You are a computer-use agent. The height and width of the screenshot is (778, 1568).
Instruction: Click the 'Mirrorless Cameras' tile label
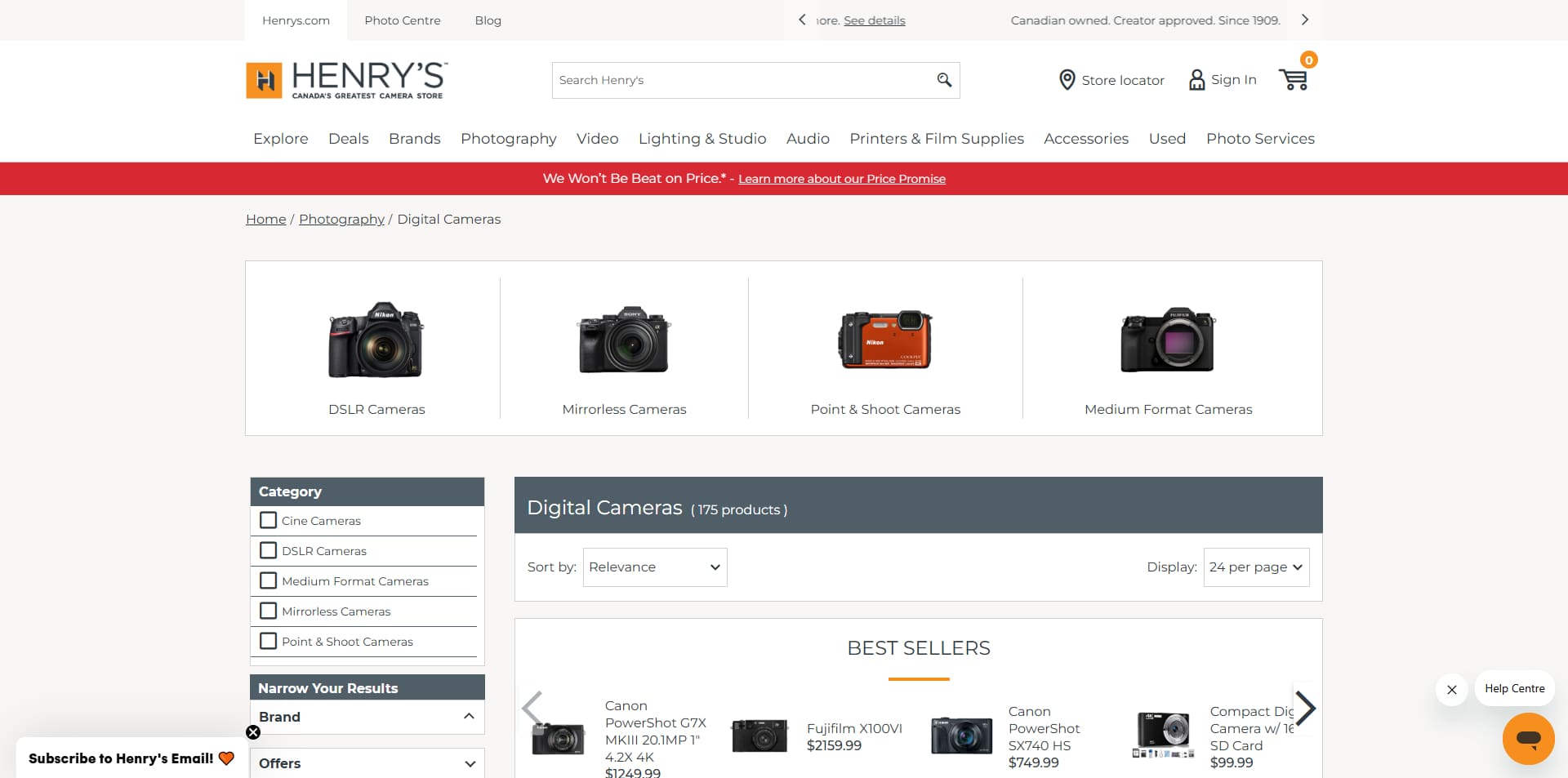click(624, 409)
